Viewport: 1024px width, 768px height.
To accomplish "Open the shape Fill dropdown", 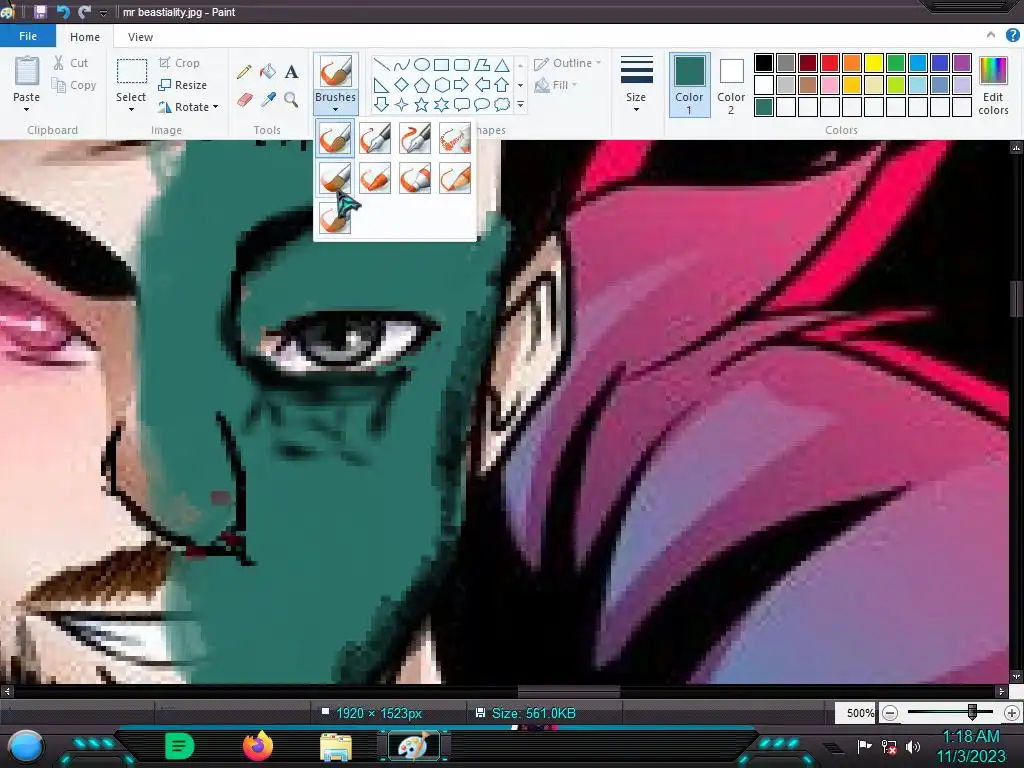I will click(556, 85).
